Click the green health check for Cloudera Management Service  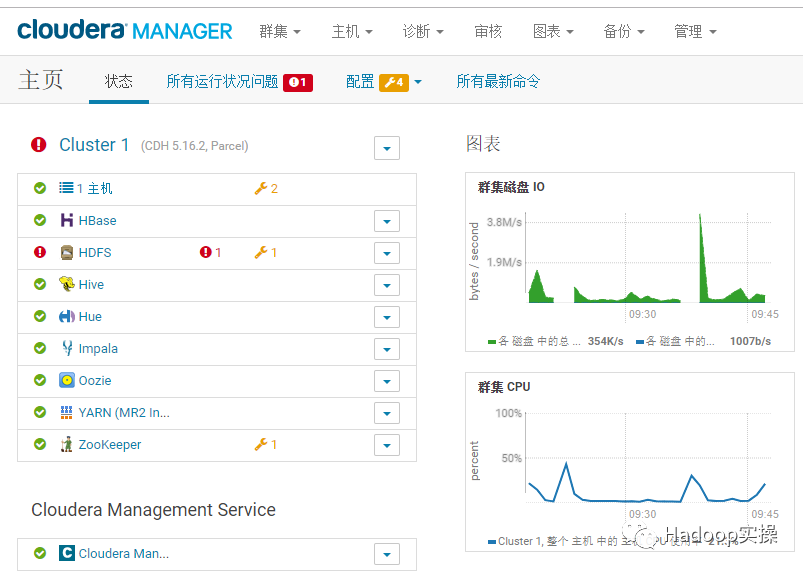click(40, 553)
